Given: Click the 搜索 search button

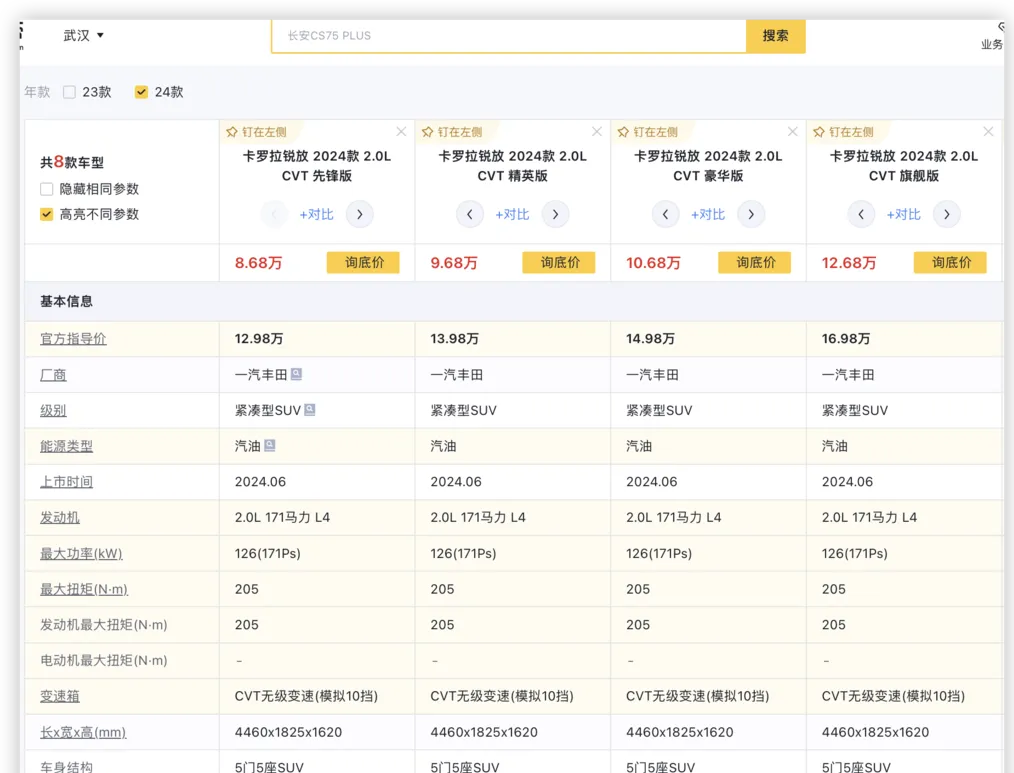Looking at the screenshot, I should click(775, 36).
